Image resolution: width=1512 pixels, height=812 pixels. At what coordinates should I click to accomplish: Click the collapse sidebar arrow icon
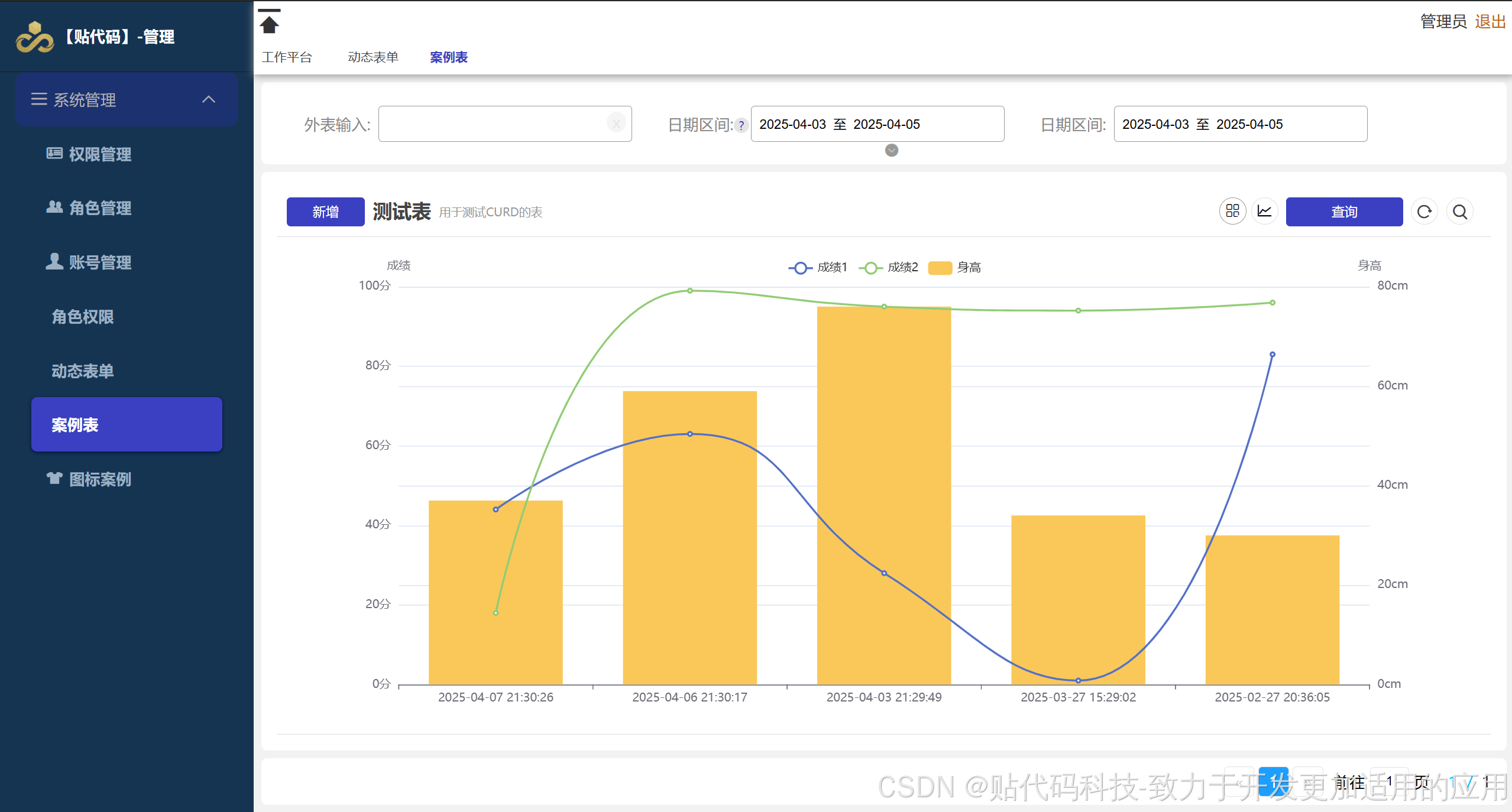[269, 22]
